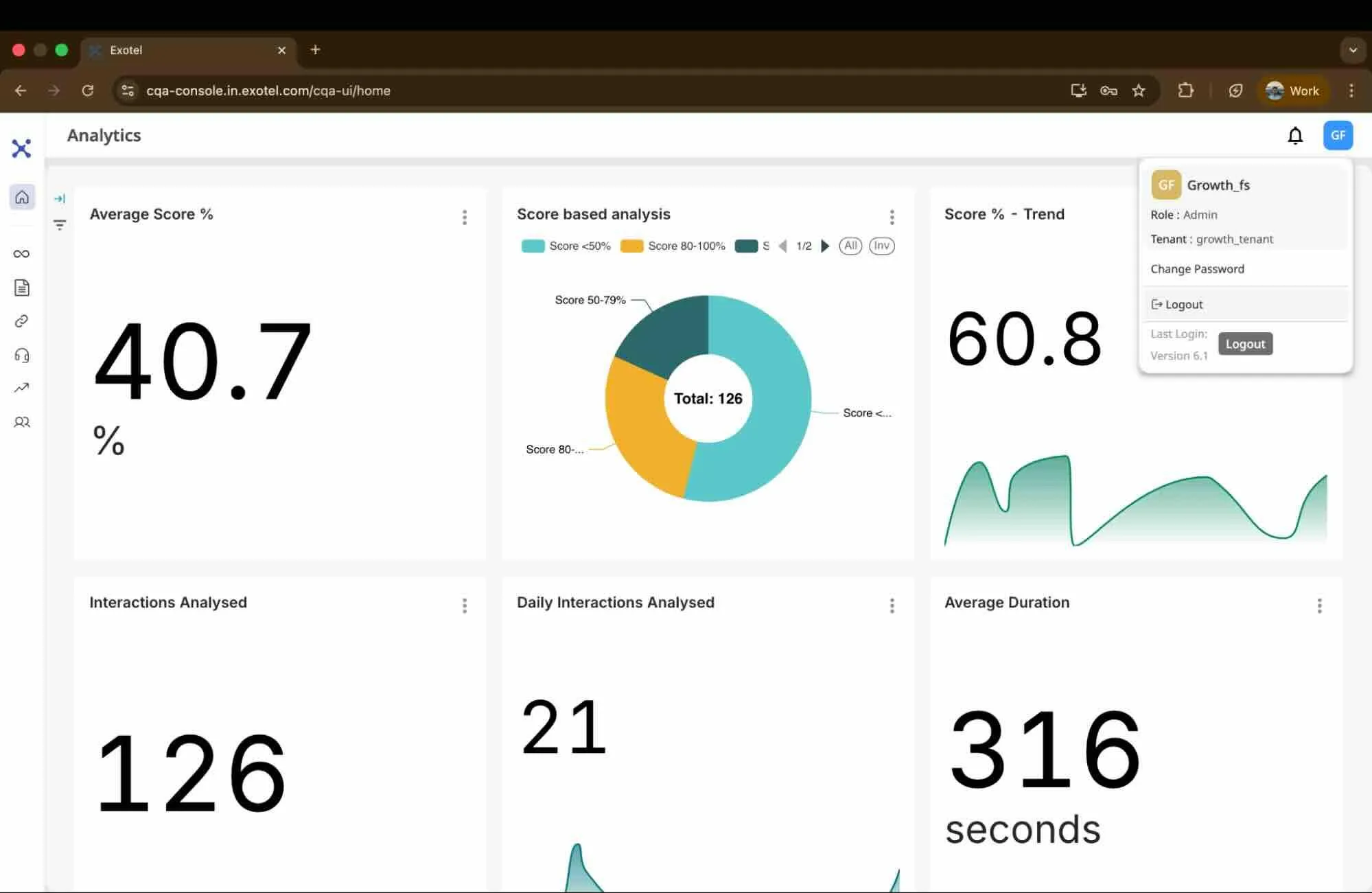Viewport: 1372px width, 893px height.
Task: Bookmark this page with star icon
Action: (x=1139, y=91)
